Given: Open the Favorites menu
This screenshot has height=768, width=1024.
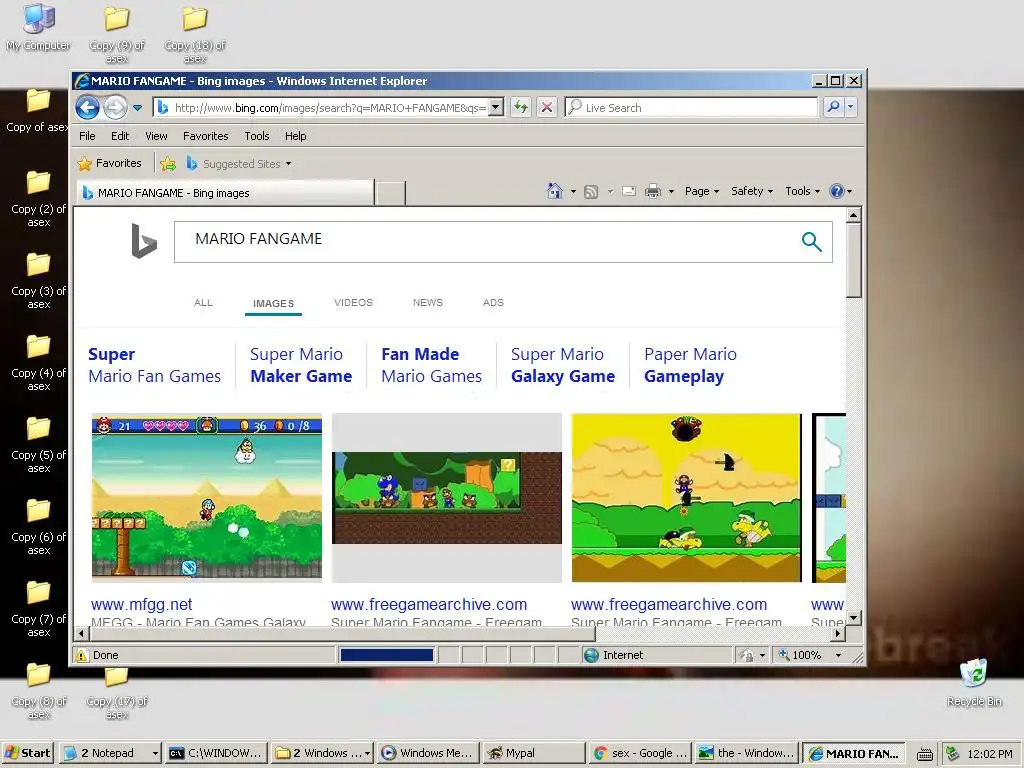Looking at the screenshot, I should coord(206,136).
